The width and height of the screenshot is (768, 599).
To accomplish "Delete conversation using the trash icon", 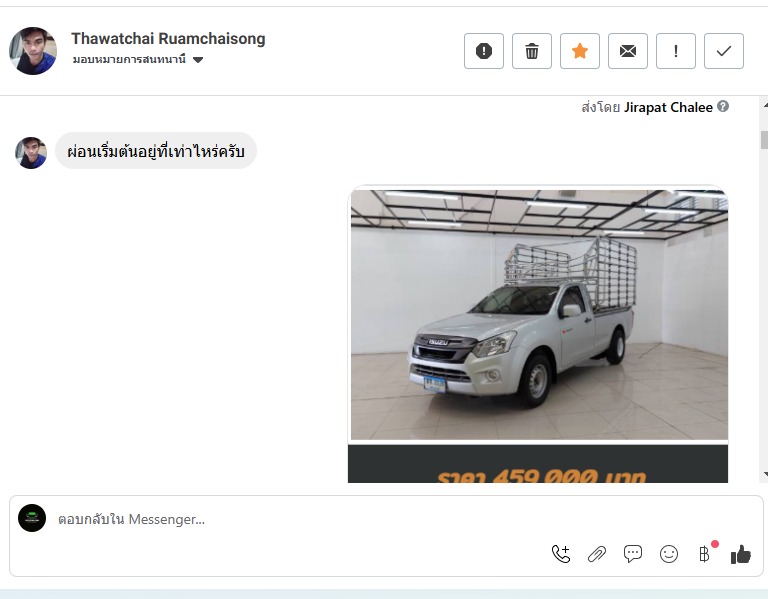I will tap(531, 51).
